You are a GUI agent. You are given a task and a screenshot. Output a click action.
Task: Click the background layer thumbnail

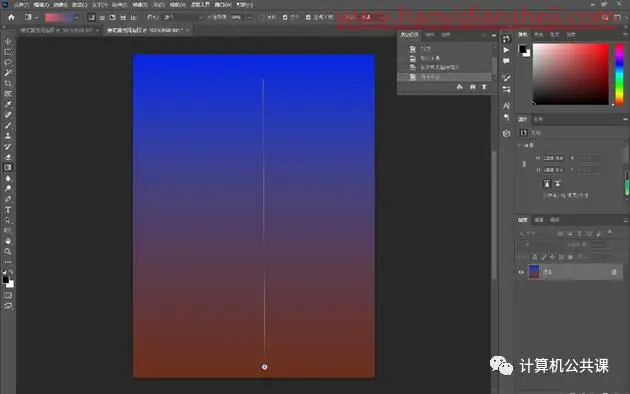tap(534, 272)
